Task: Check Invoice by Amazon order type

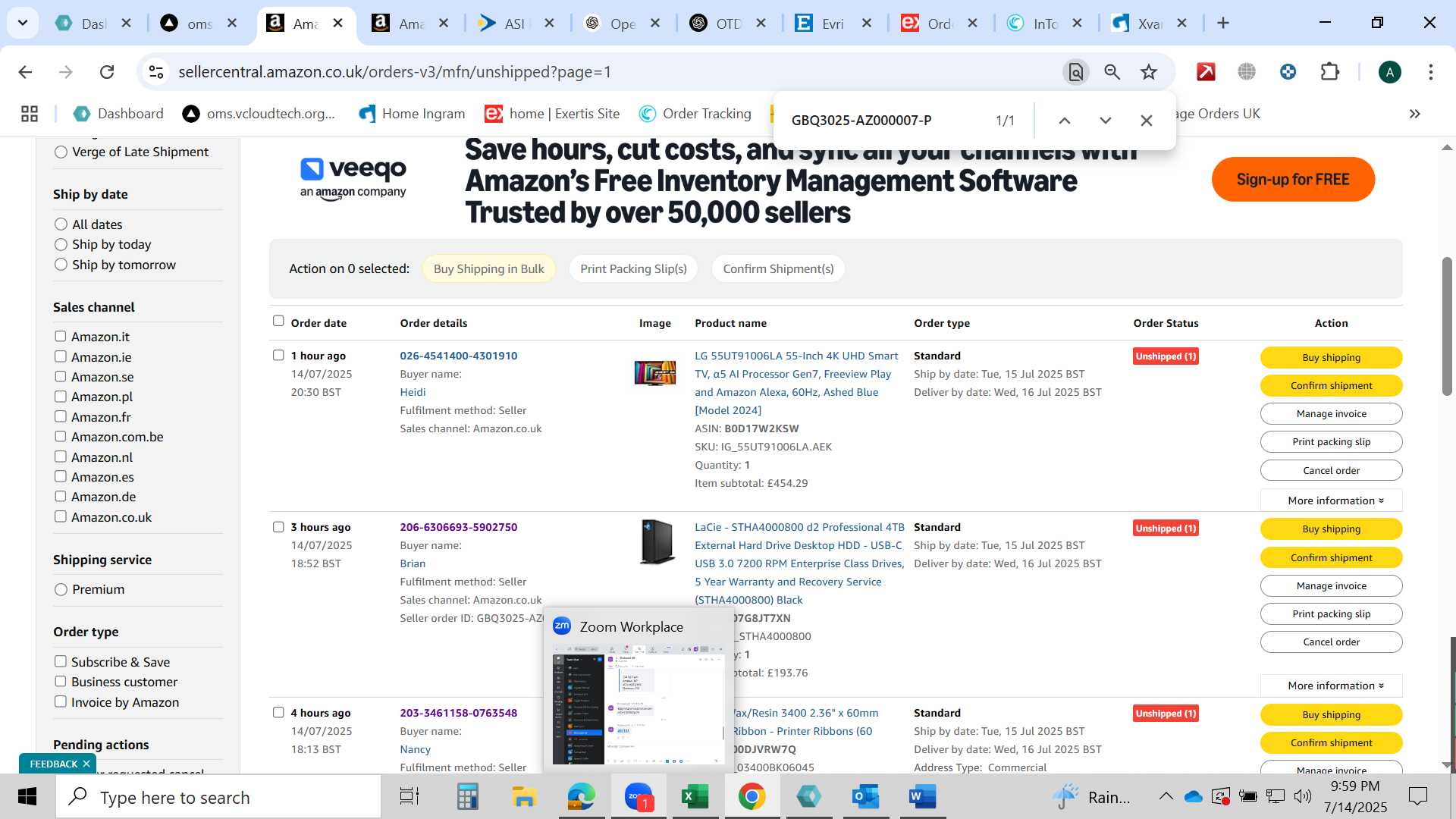Action: pos(61,701)
